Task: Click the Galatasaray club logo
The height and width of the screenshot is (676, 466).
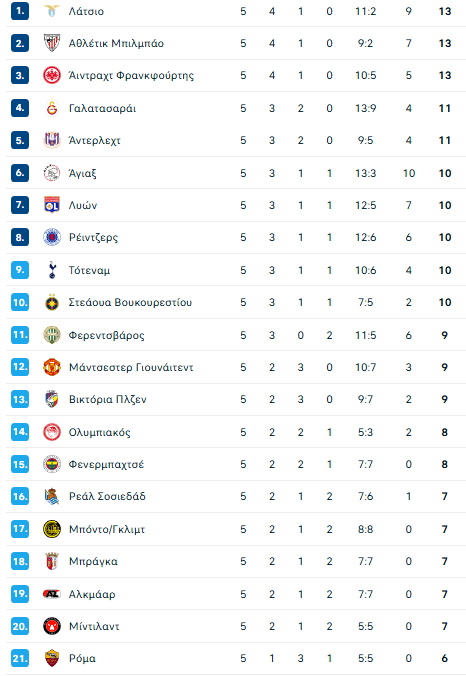Action: 52,108
